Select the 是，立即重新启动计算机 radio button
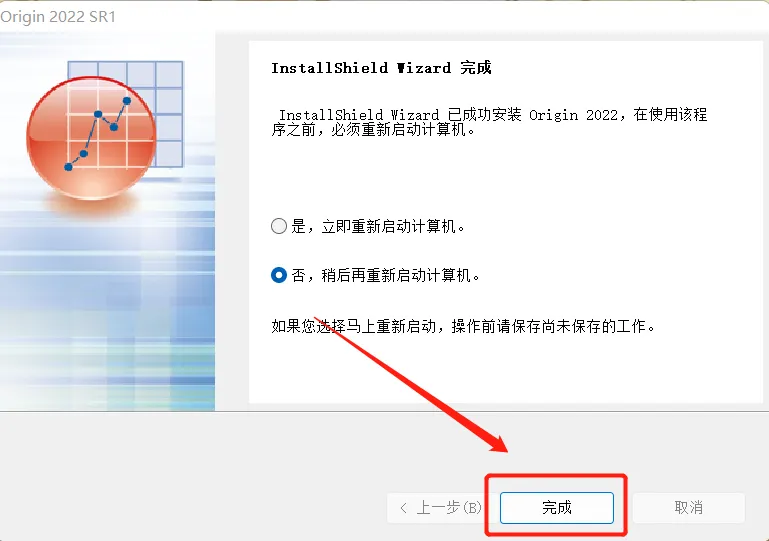The height and width of the screenshot is (541, 769). pos(279,226)
